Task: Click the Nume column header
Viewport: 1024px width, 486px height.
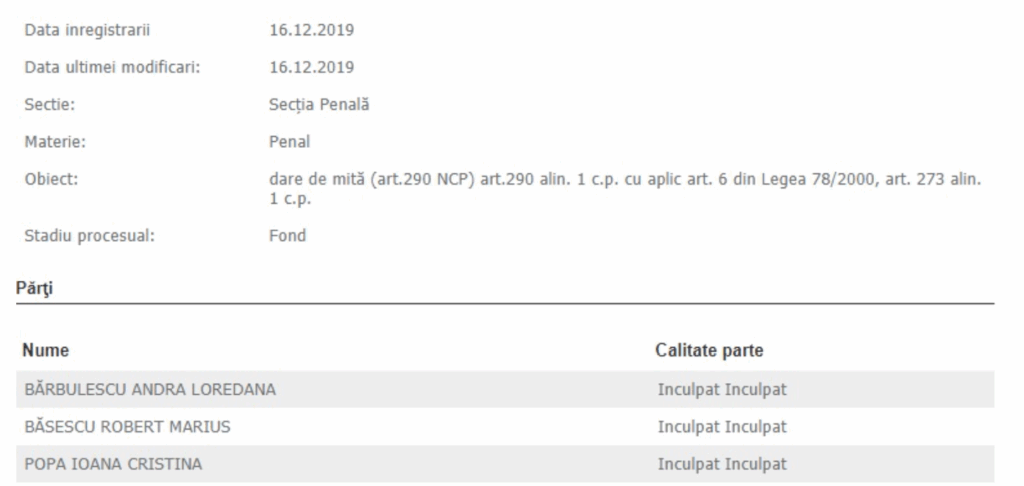Action: (x=46, y=350)
